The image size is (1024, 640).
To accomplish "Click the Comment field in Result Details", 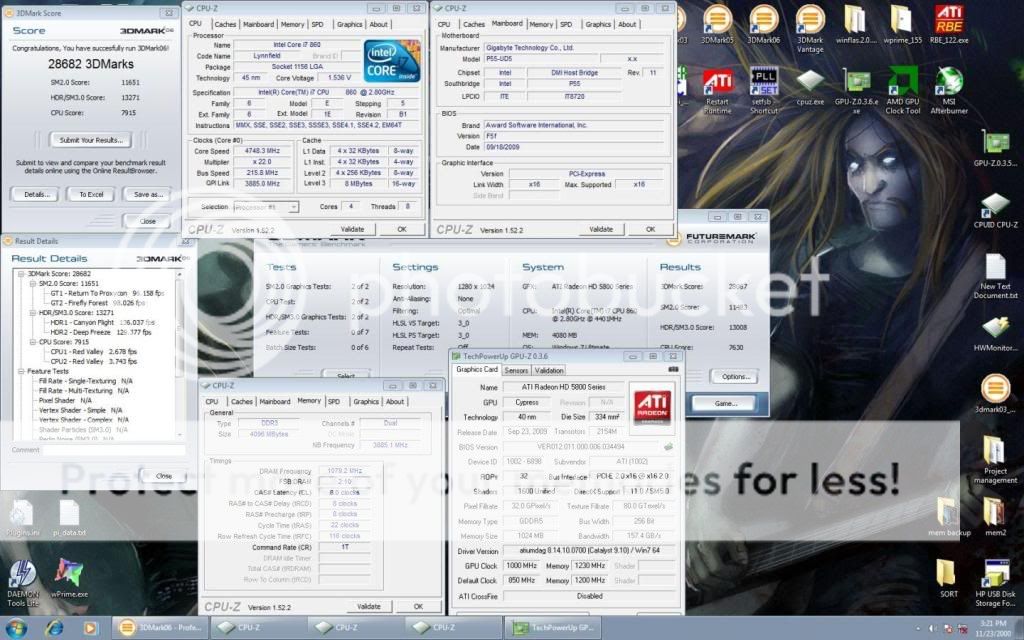I will coord(114,450).
